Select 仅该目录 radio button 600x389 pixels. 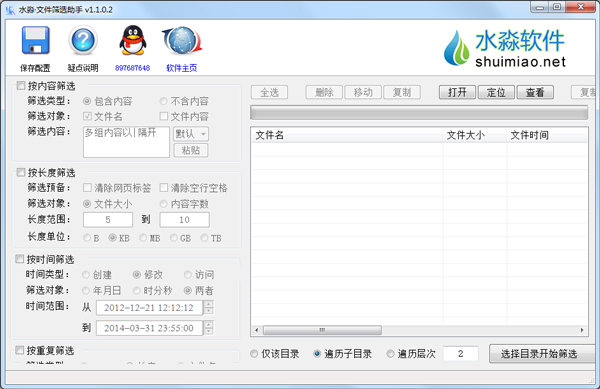click(254, 354)
